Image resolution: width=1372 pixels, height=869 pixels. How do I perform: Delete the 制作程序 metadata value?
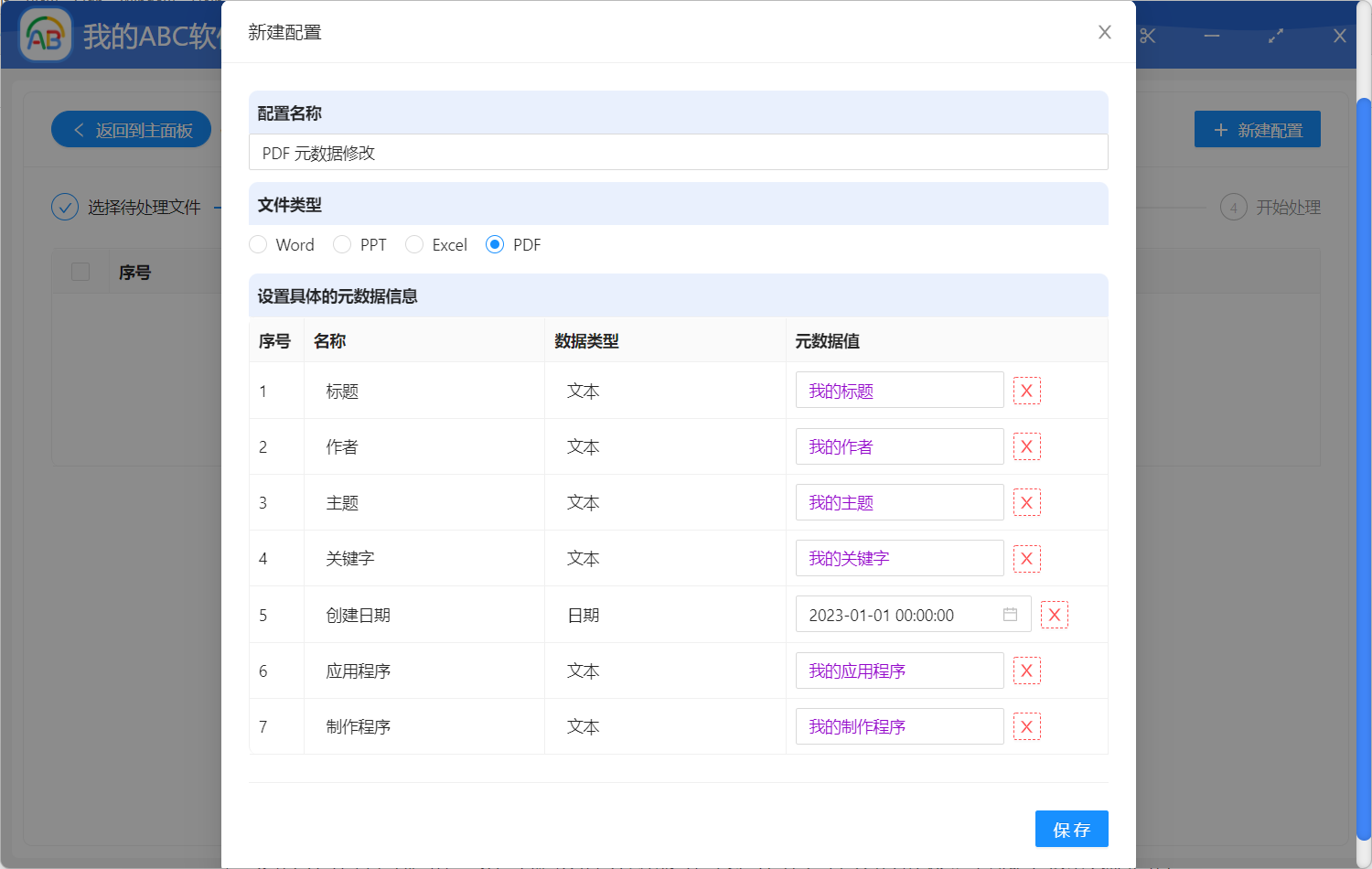tap(1026, 726)
